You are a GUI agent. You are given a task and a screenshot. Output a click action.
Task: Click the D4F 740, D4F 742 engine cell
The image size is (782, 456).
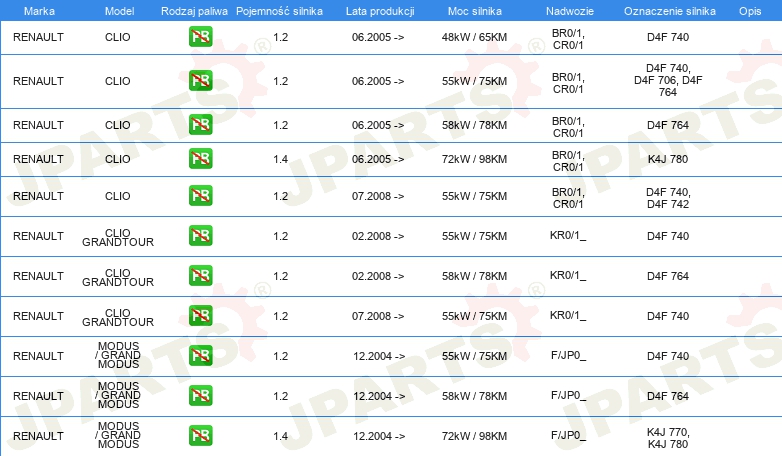click(668, 198)
